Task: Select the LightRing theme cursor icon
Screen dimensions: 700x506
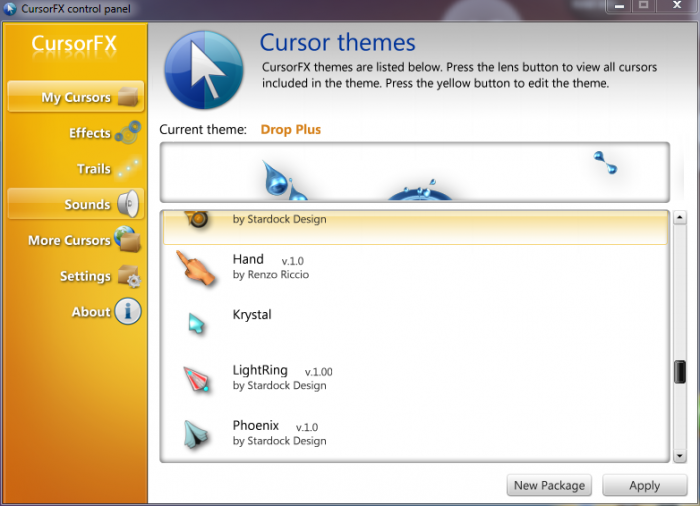Action: [x=196, y=379]
